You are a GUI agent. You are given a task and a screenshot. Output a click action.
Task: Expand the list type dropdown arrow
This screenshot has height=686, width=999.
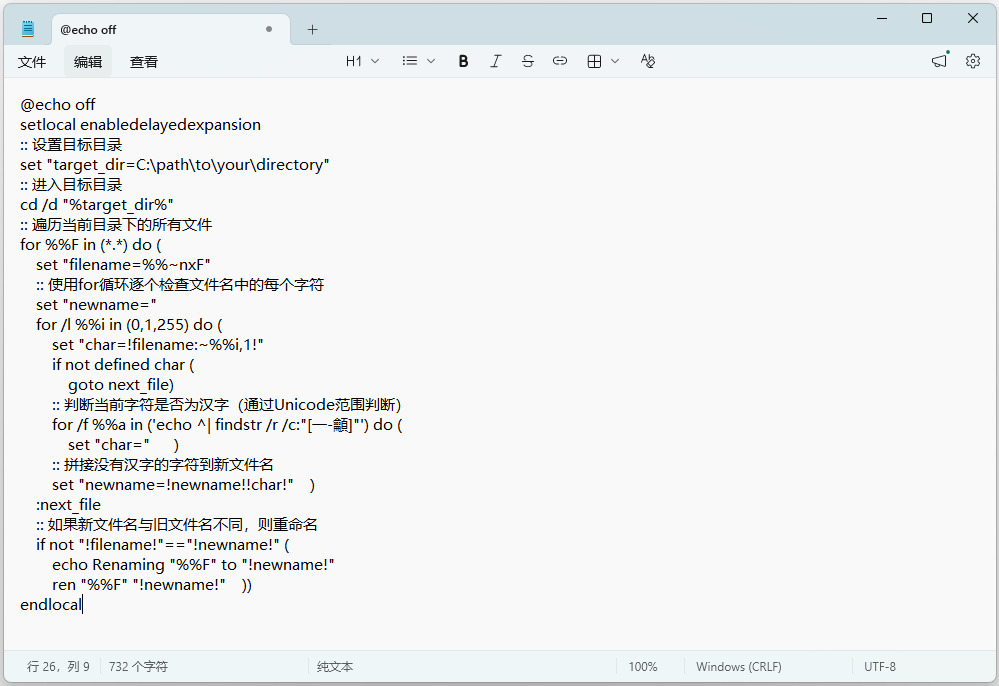pyautogui.click(x=431, y=61)
